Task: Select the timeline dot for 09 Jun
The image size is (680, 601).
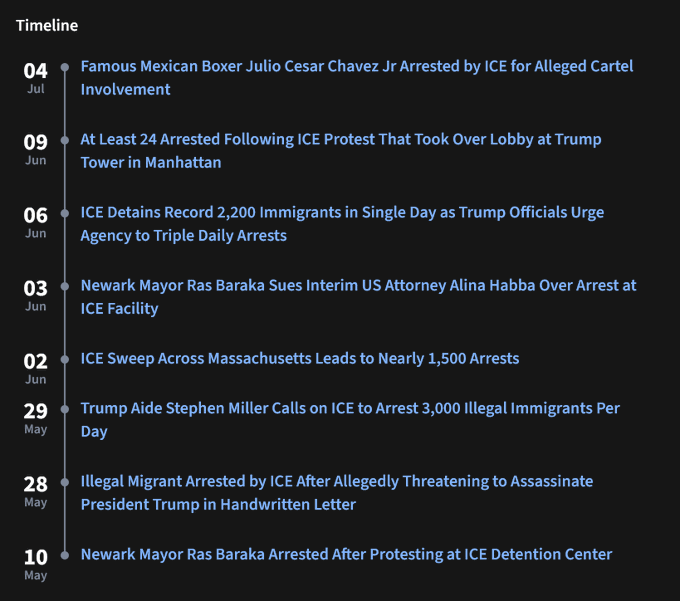Action: [65, 140]
